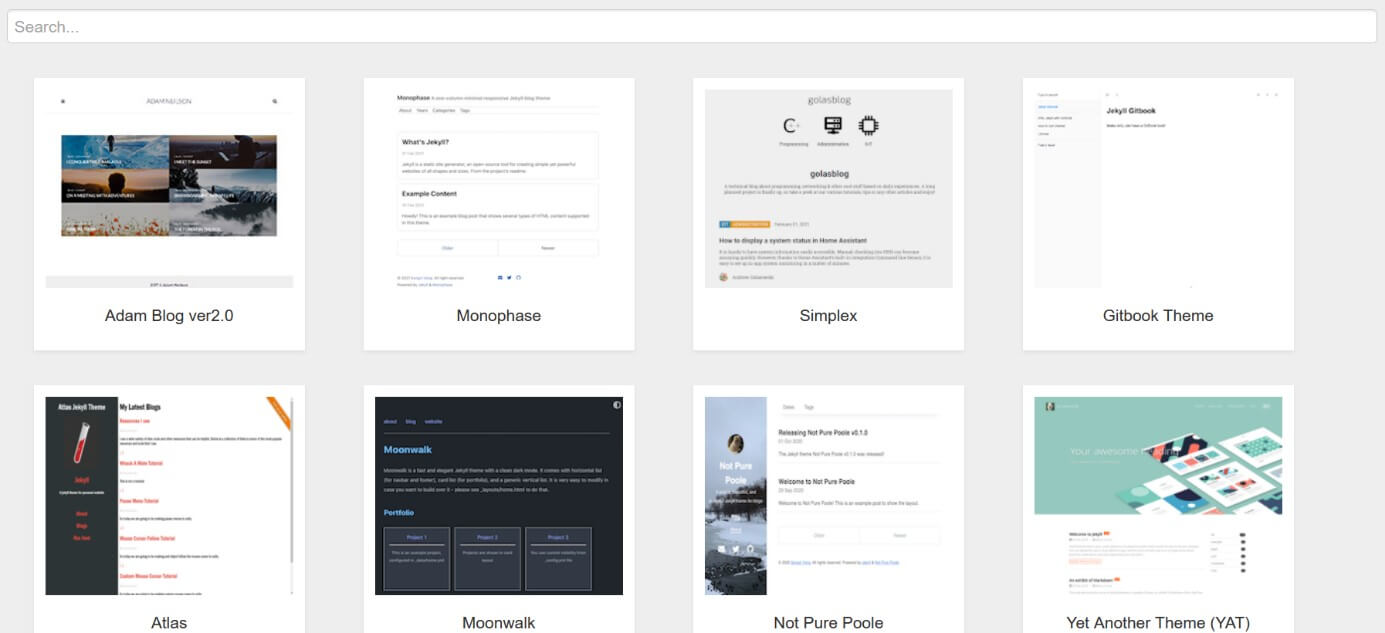
Task: Click the Gitbook Theme preview thumbnail
Action: 1158,189
